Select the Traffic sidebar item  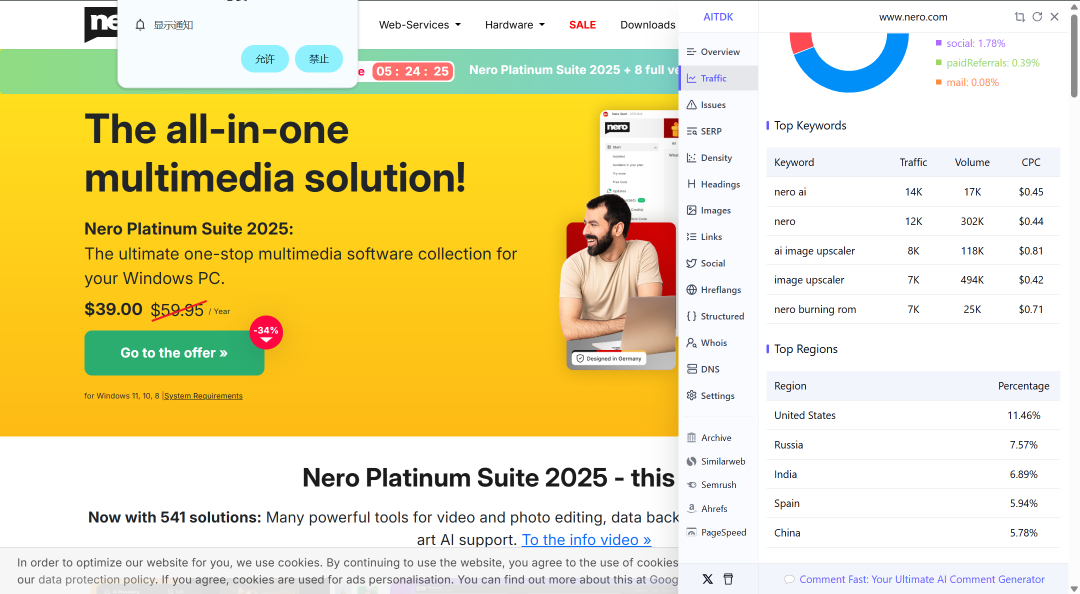(x=718, y=79)
